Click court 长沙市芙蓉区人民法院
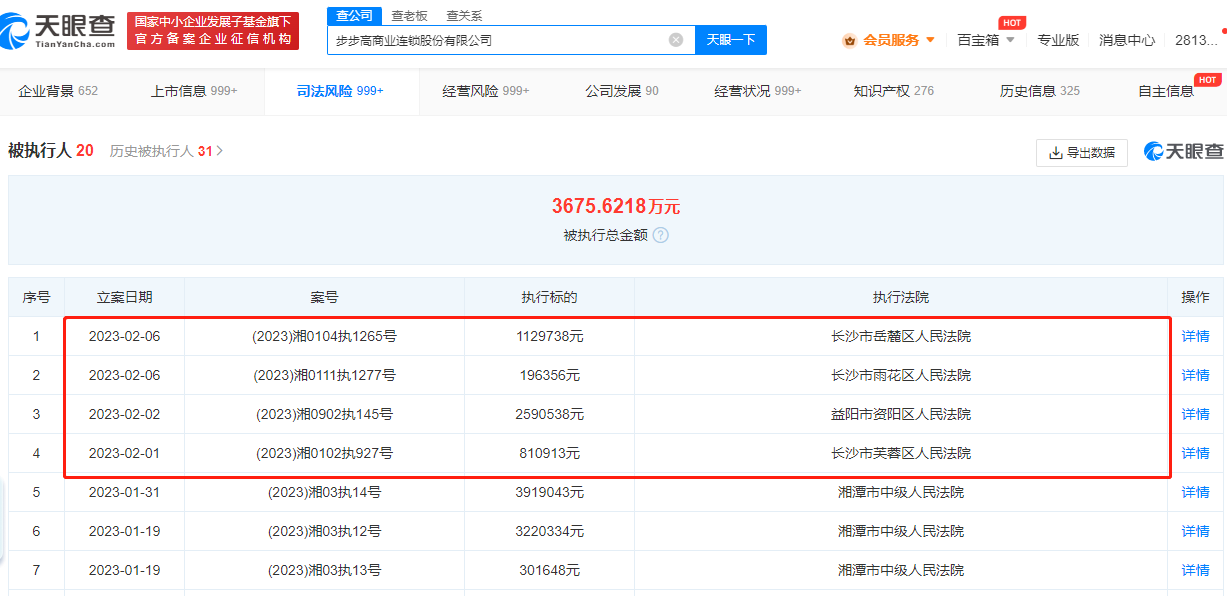This screenshot has height=596, width=1227. (x=901, y=454)
